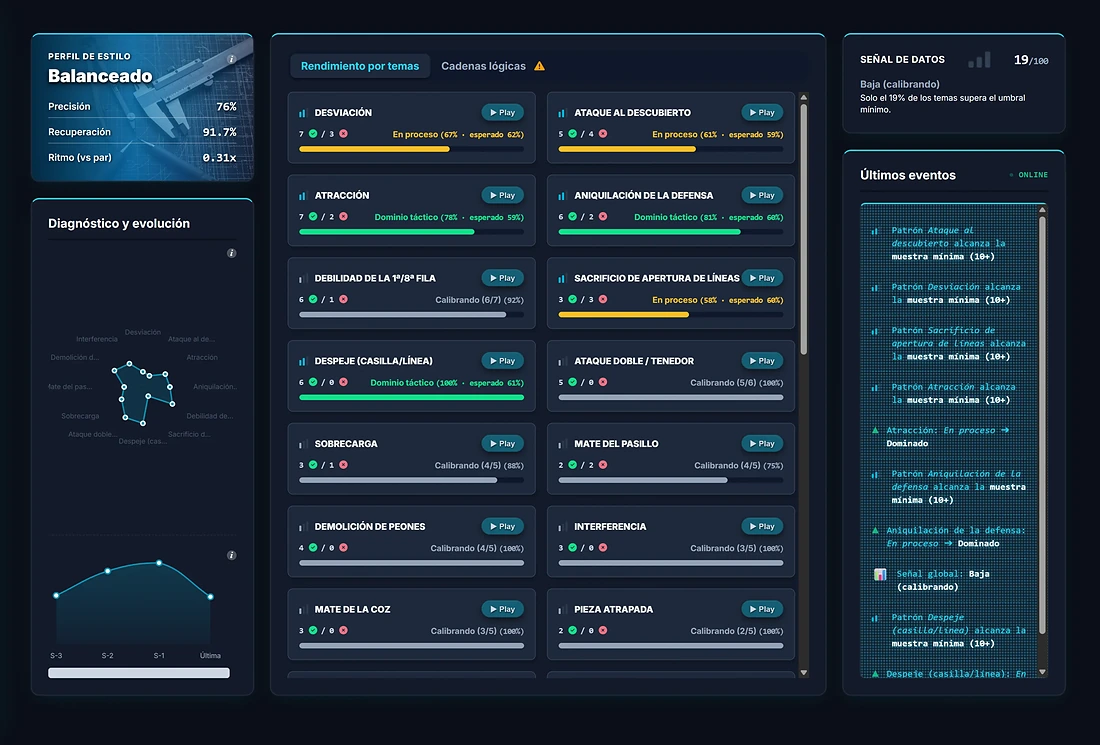This screenshot has height=745, width=1100.
Task: Click signal bars icon next to Señal de datos
Action: tap(979, 60)
